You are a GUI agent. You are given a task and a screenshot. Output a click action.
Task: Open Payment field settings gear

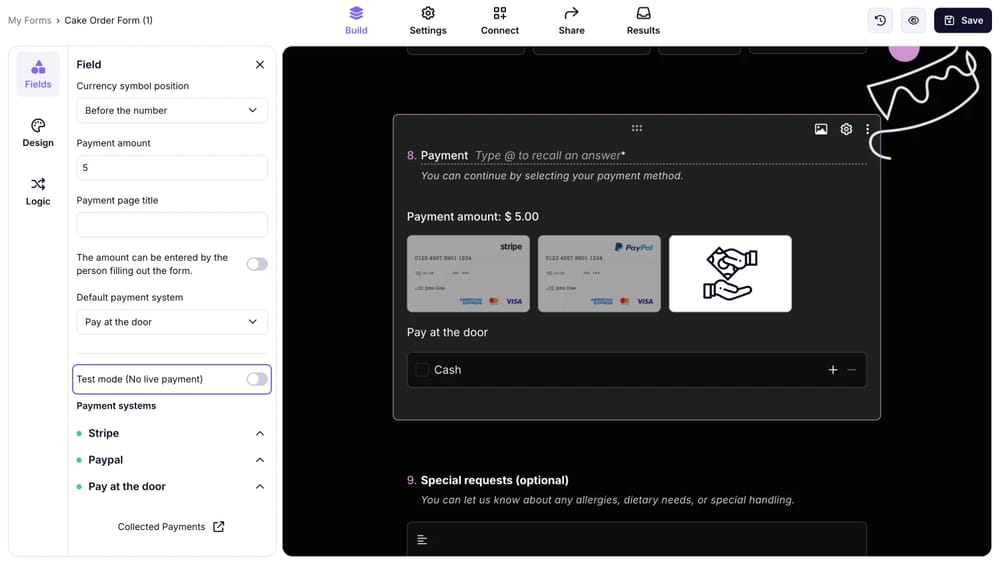[846, 129]
